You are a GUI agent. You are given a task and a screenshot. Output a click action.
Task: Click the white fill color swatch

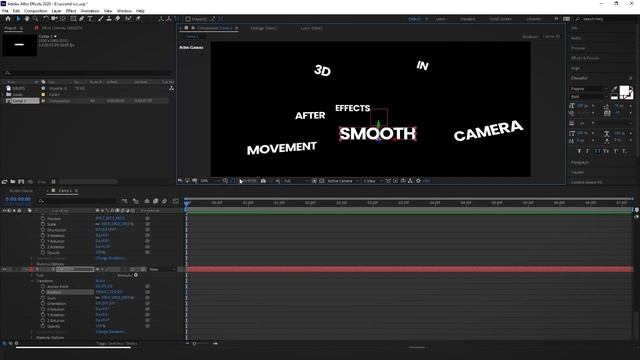(x=624, y=91)
